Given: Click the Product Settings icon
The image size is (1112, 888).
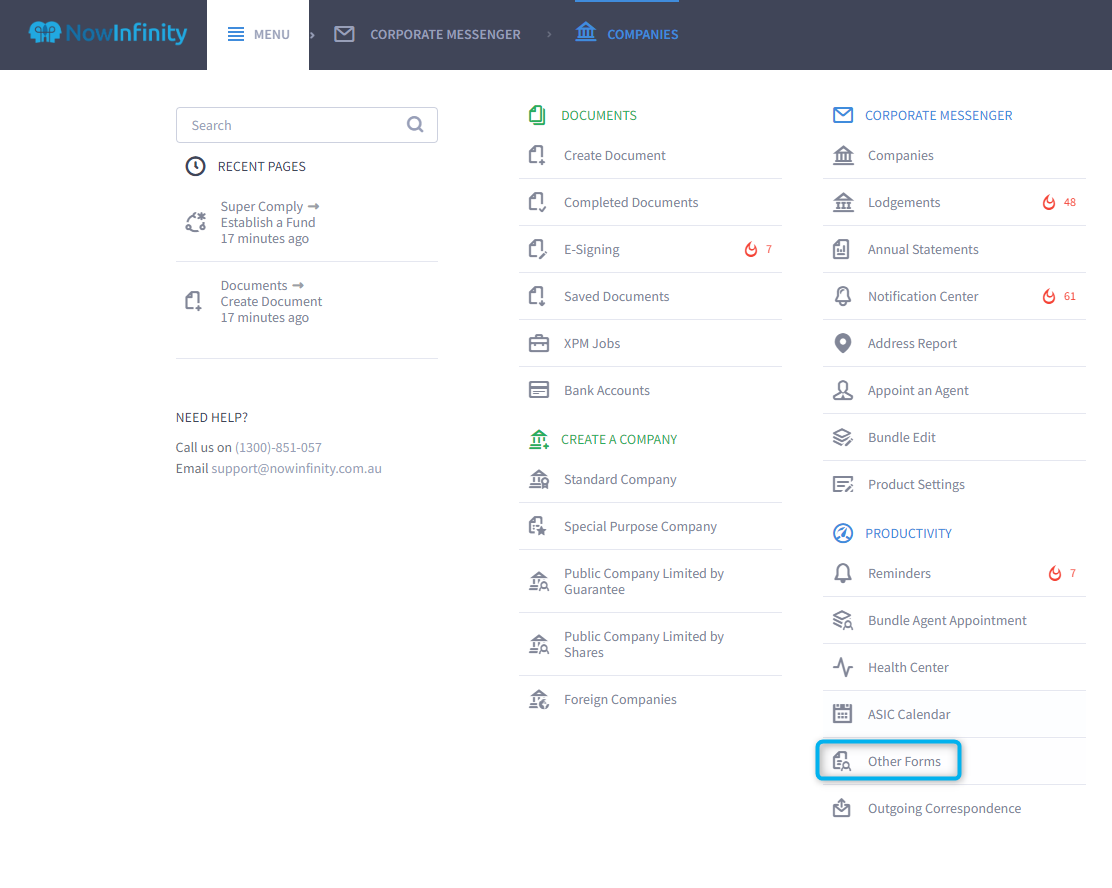Looking at the screenshot, I should click(x=843, y=484).
